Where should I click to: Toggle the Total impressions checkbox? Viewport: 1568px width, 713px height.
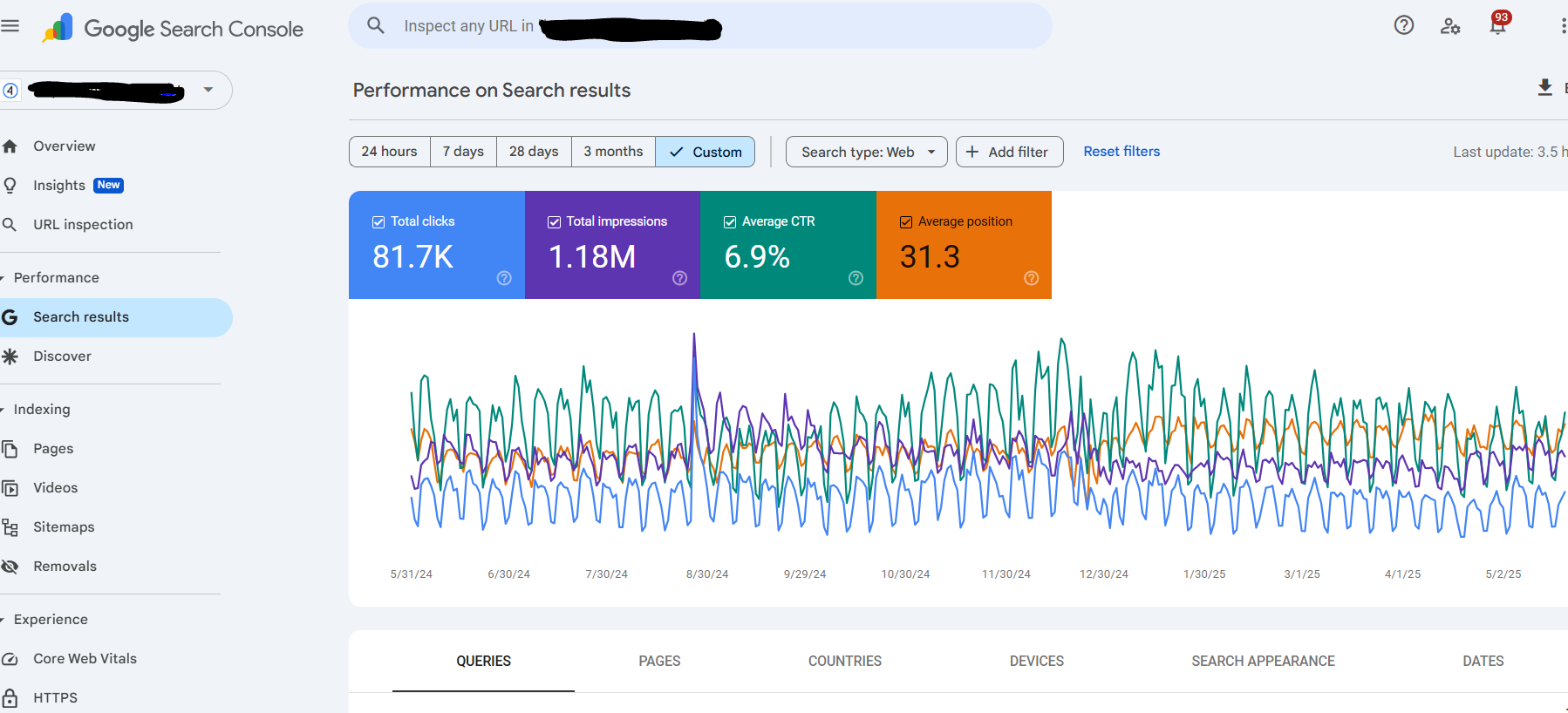point(554,222)
